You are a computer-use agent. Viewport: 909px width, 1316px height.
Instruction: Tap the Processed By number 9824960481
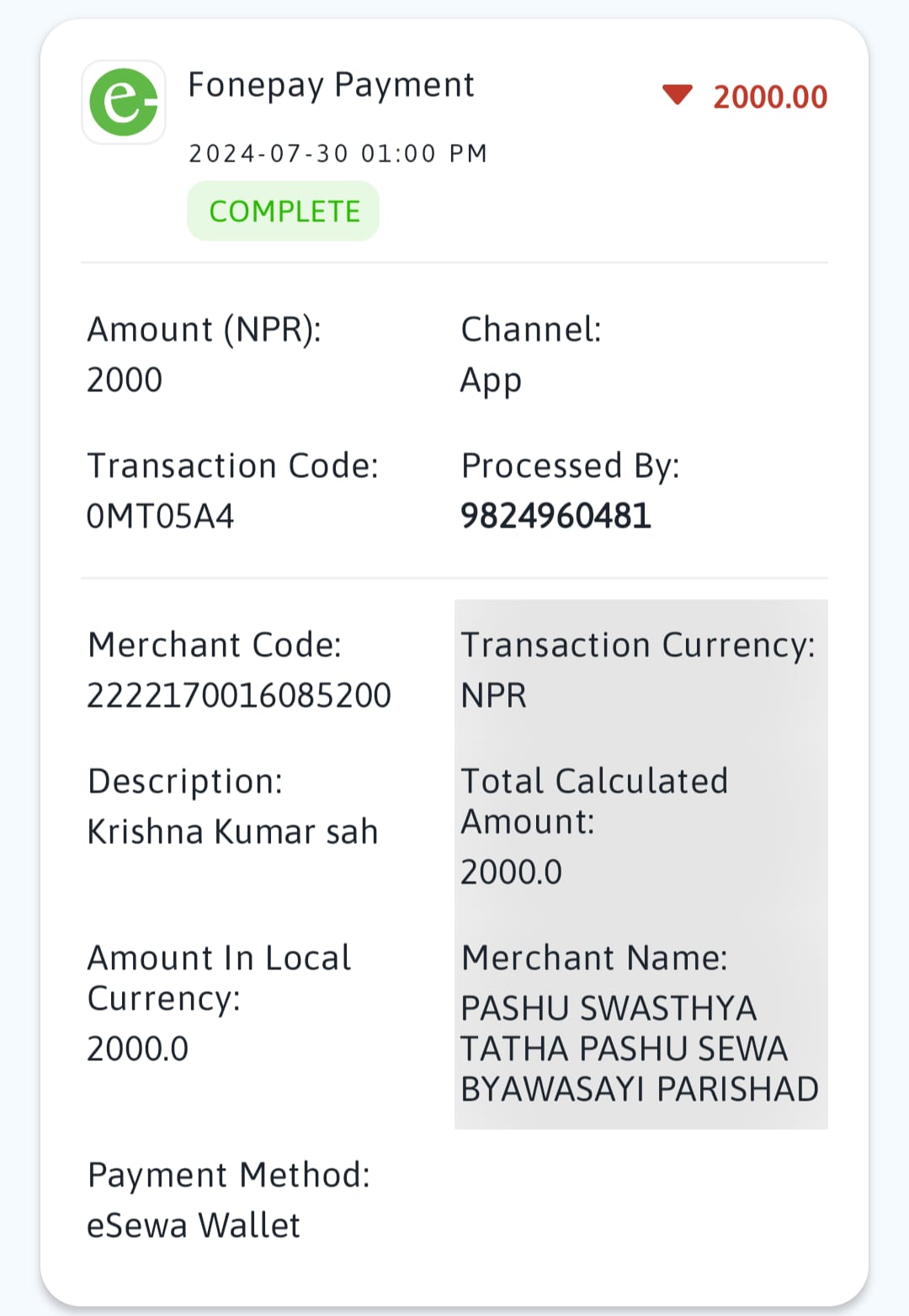tap(556, 516)
